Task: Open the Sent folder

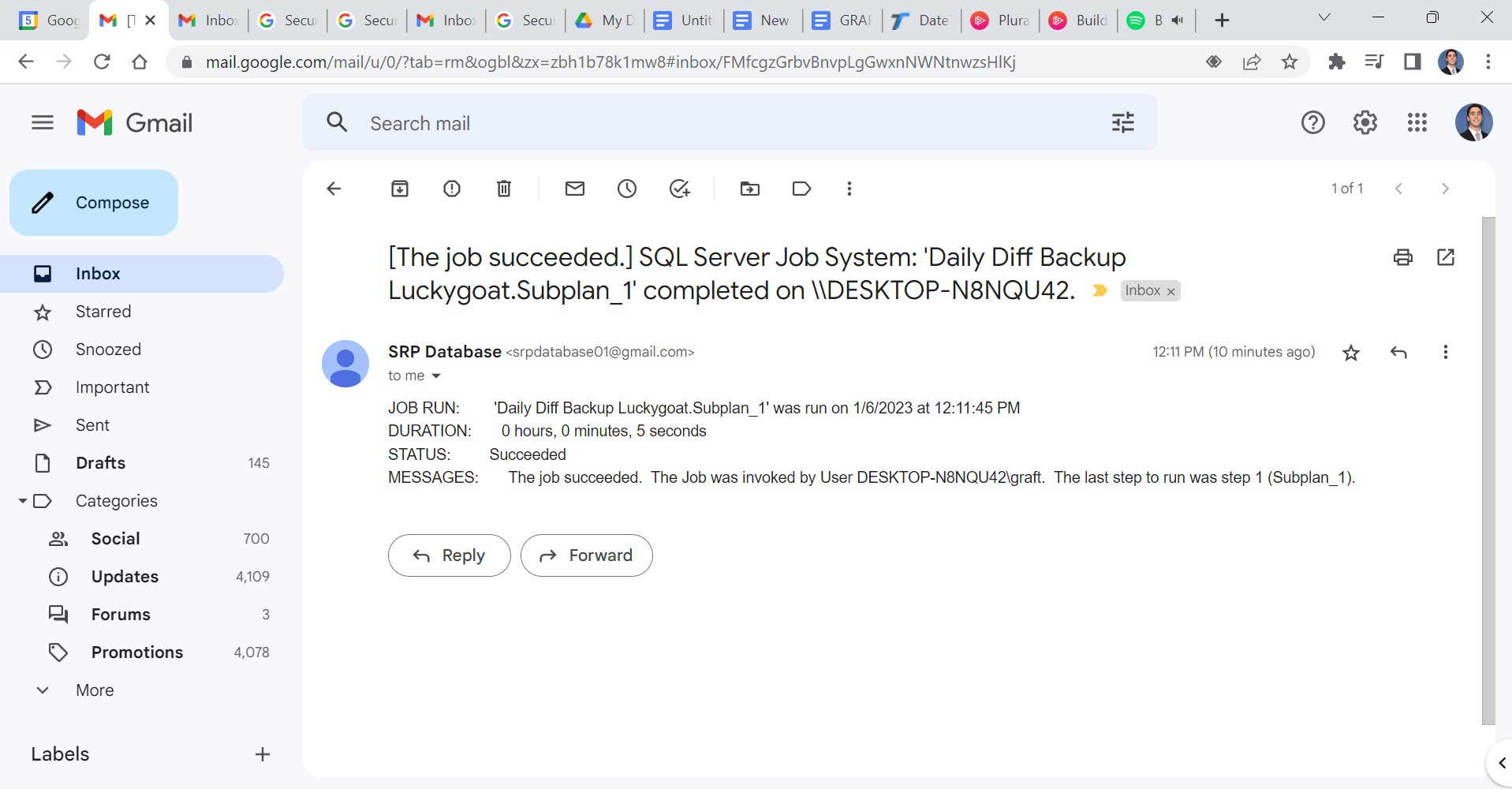Action: pos(92,425)
